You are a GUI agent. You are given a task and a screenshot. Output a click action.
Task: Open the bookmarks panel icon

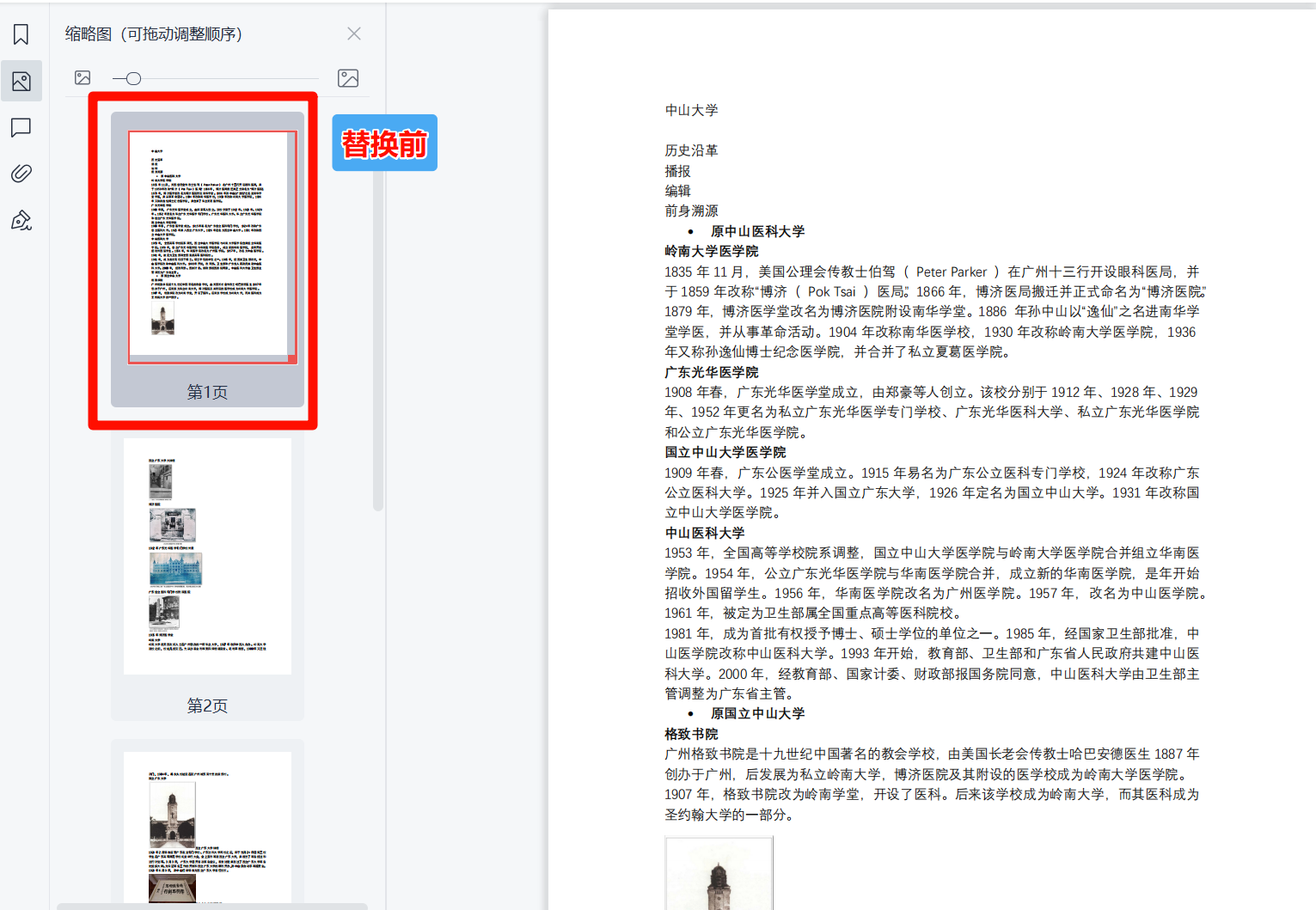click(21, 34)
